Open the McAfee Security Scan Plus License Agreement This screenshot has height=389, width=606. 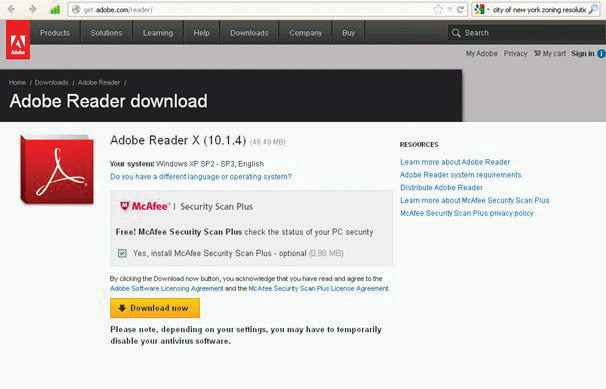coord(318,289)
